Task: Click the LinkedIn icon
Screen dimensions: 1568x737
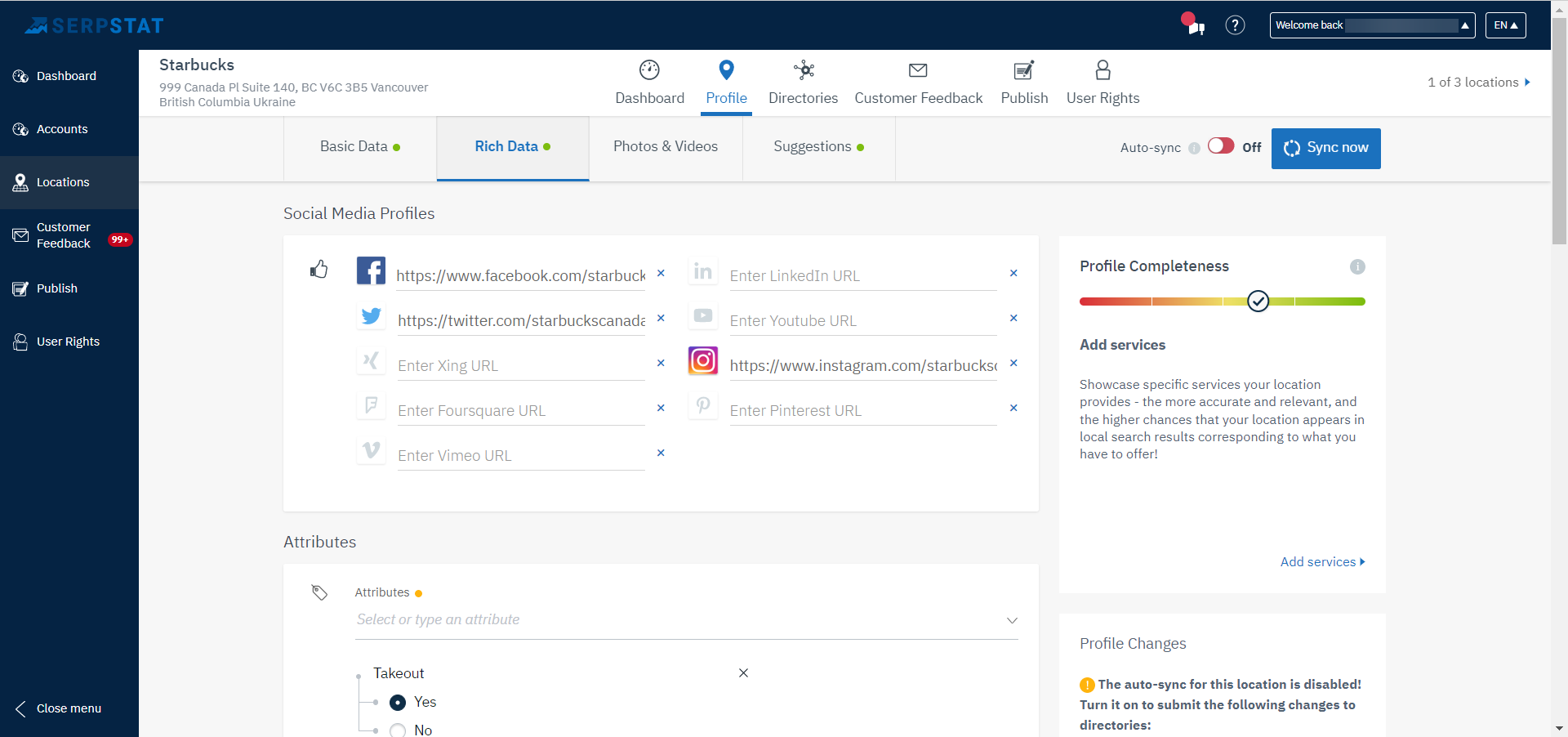Action: (x=702, y=270)
